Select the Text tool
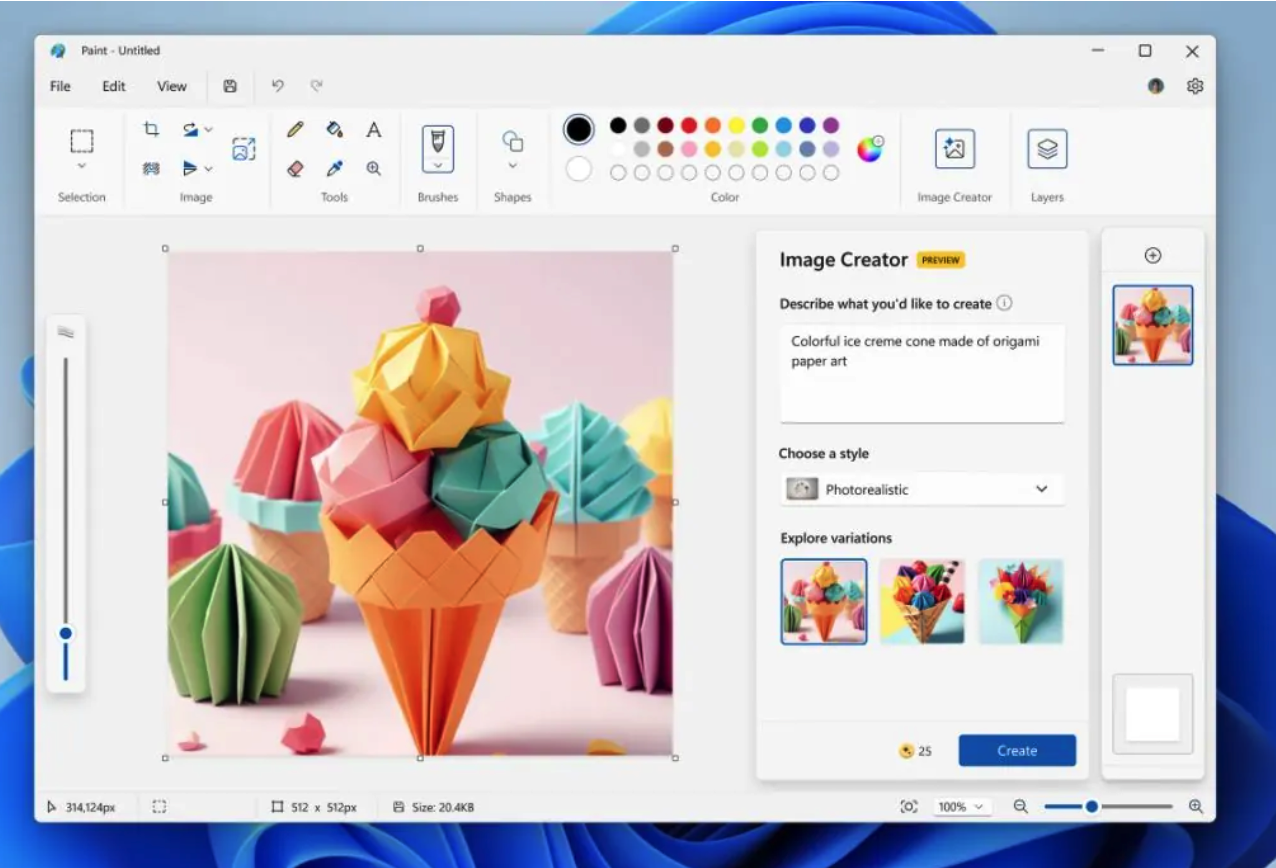Viewport: 1276px width, 868px height. click(374, 129)
